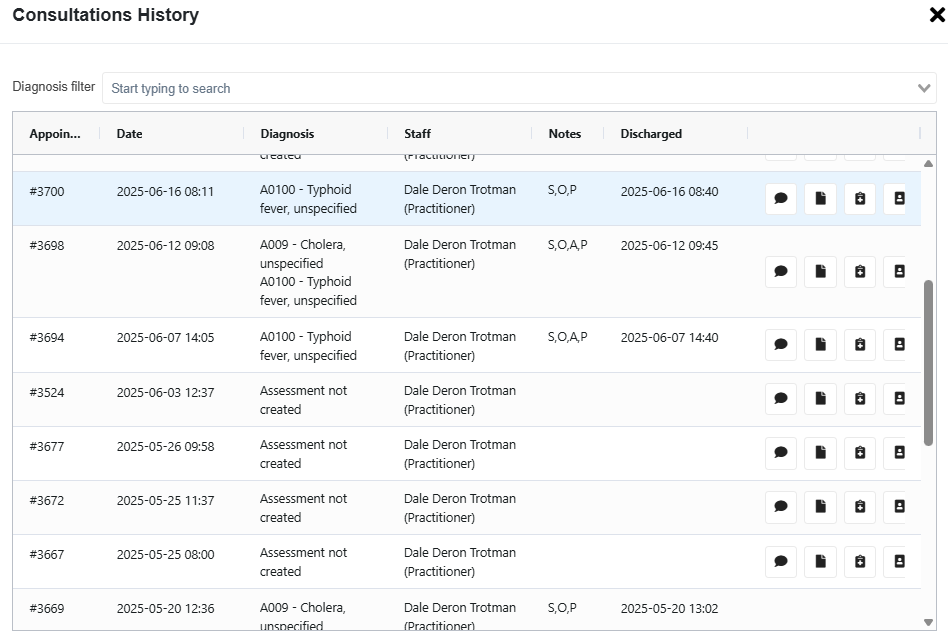Sort by the Diagnosis column header
This screenshot has height=637, width=948.
click(287, 134)
